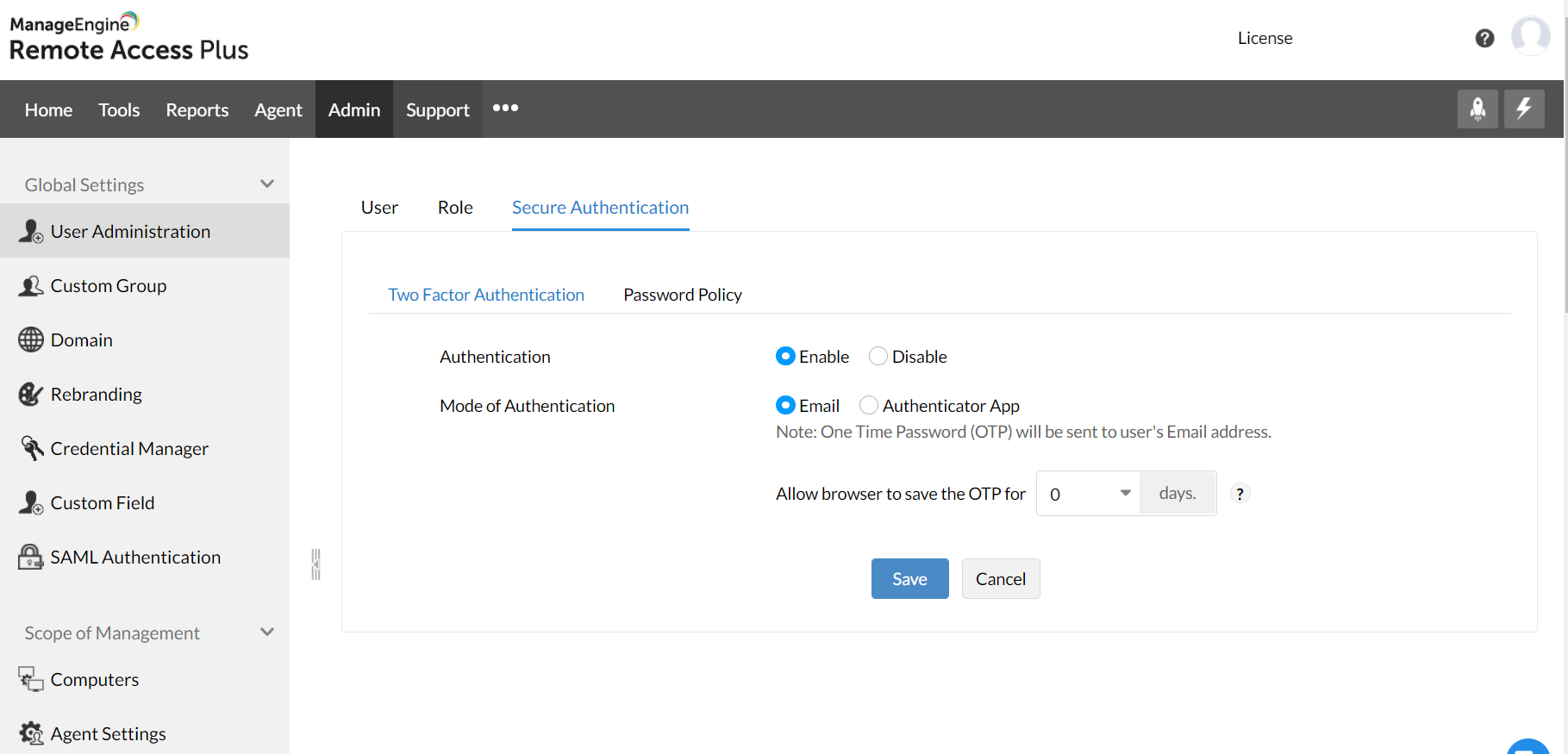The height and width of the screenshot is (754, 1568).
Task: Click the lightning bolt icon
Action: click(1524, 109)
